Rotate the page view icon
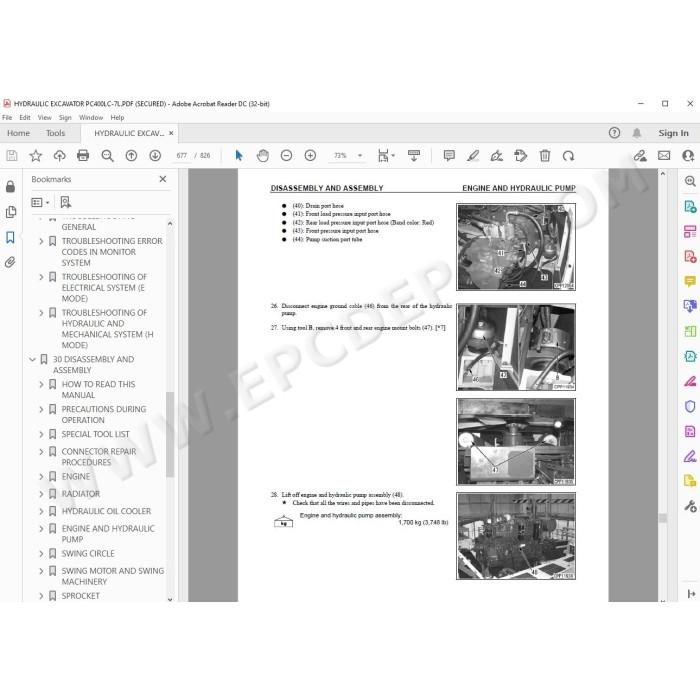 (x=568, y=155)
